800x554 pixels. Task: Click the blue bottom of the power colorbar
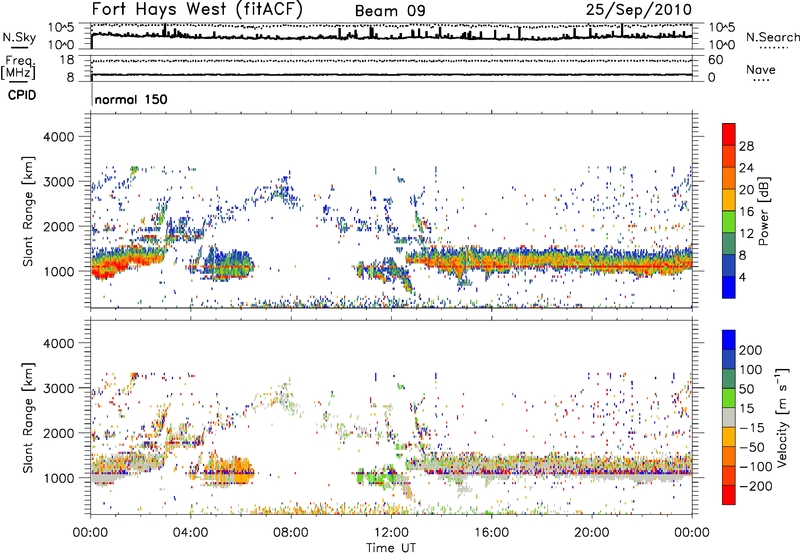point(729,287)
